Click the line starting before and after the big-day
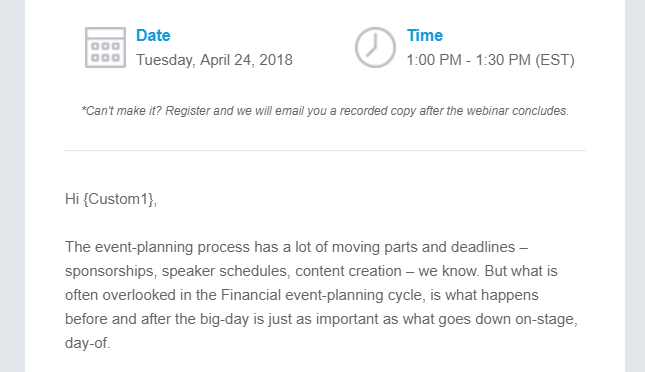645x372 pixels. (x=321, y=319)
